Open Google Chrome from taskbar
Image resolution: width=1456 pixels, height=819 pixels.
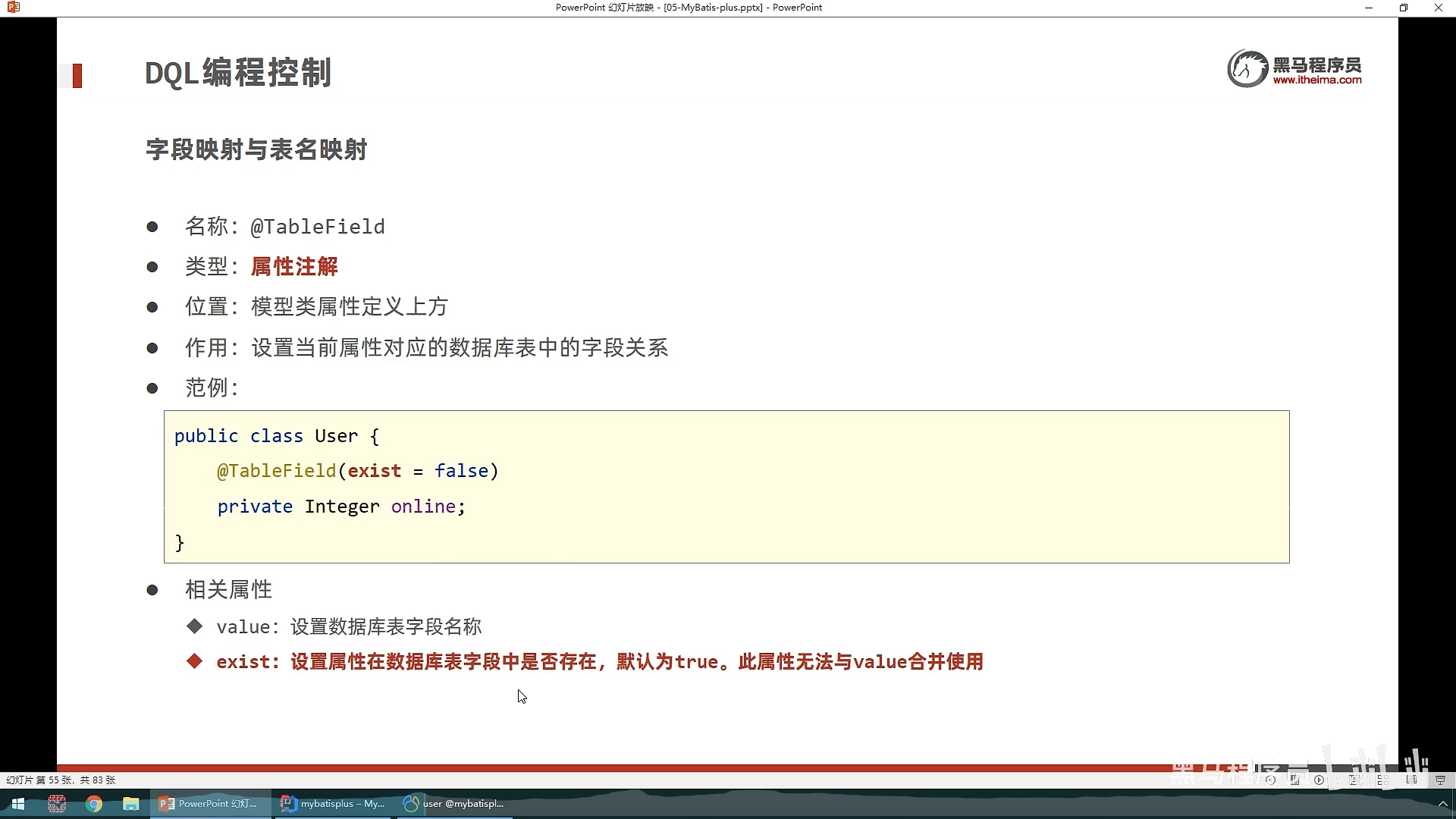94,804
